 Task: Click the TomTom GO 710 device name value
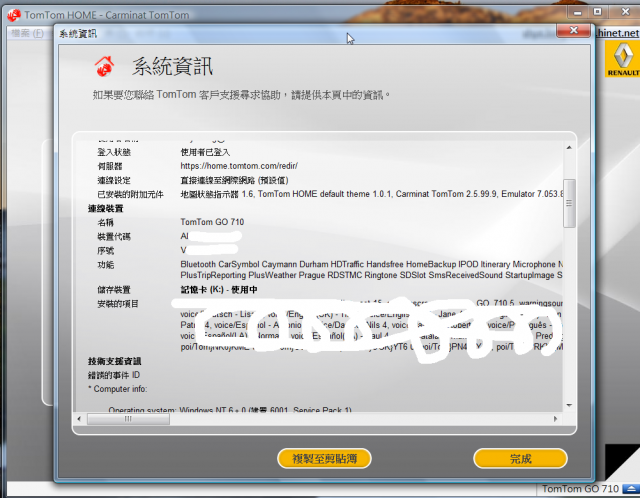click(212, 222)
